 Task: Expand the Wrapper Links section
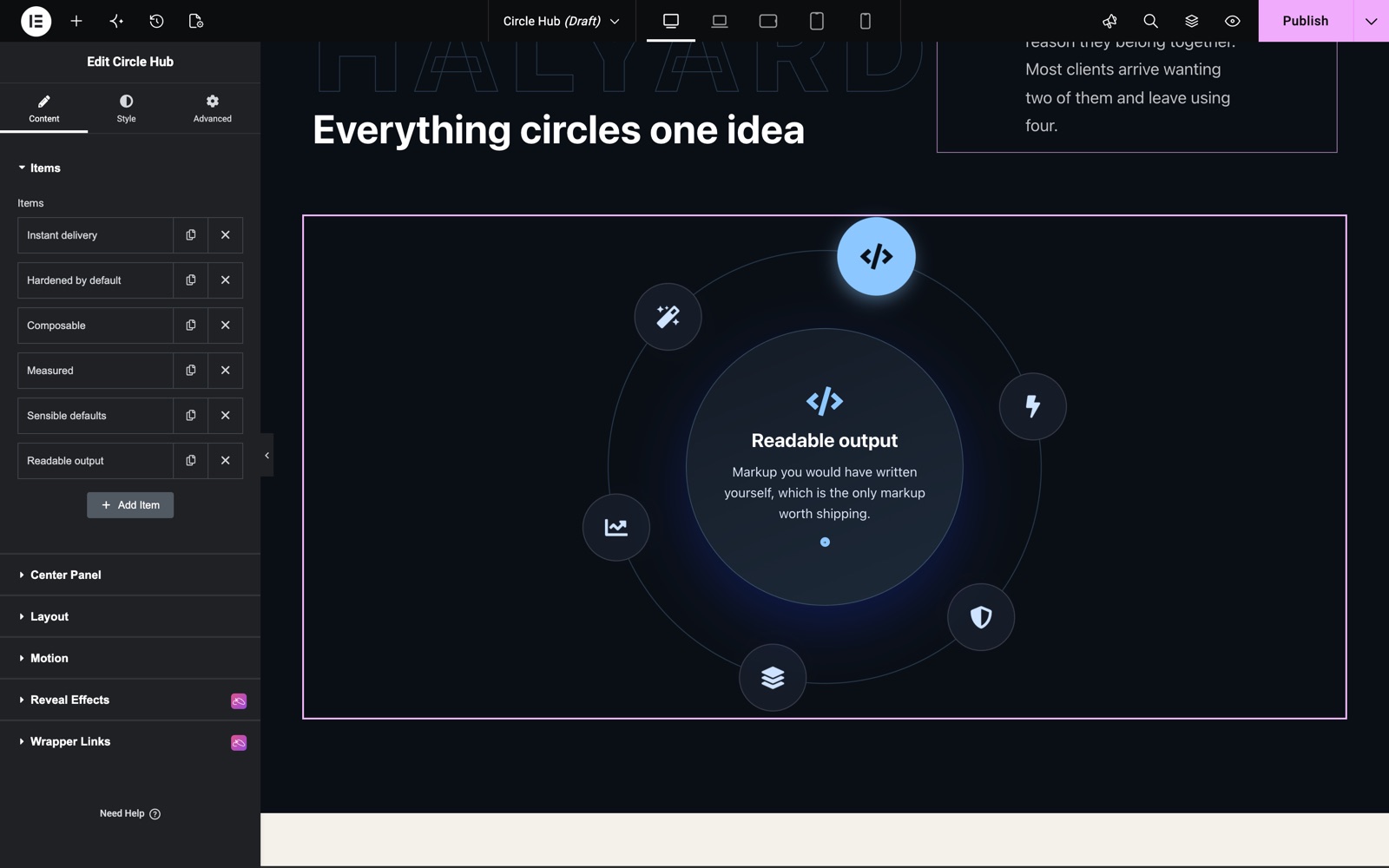(x=130, y=741)
